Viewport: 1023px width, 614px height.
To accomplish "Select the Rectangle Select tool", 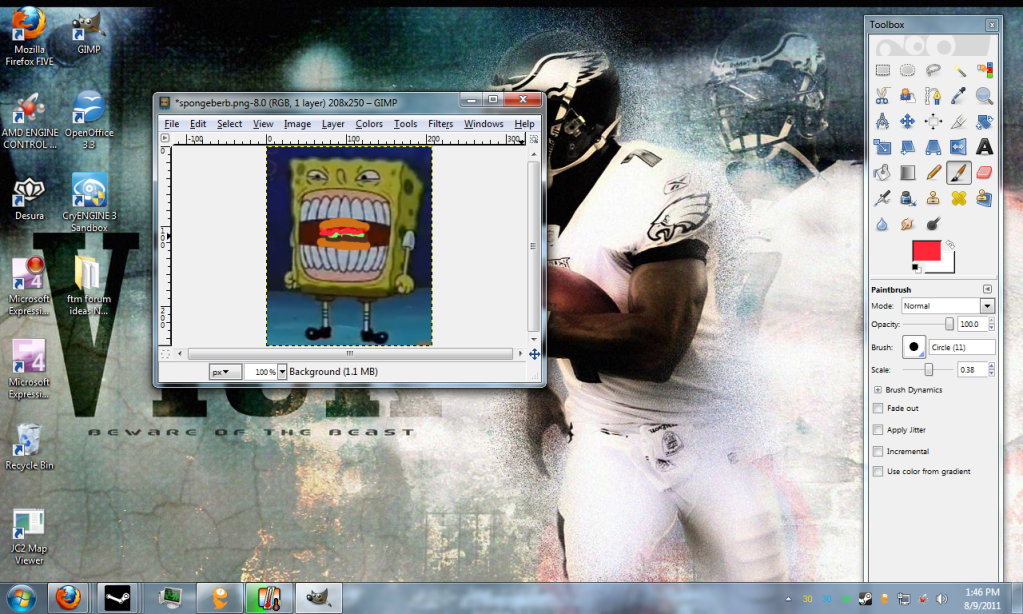I will [882, 70].
